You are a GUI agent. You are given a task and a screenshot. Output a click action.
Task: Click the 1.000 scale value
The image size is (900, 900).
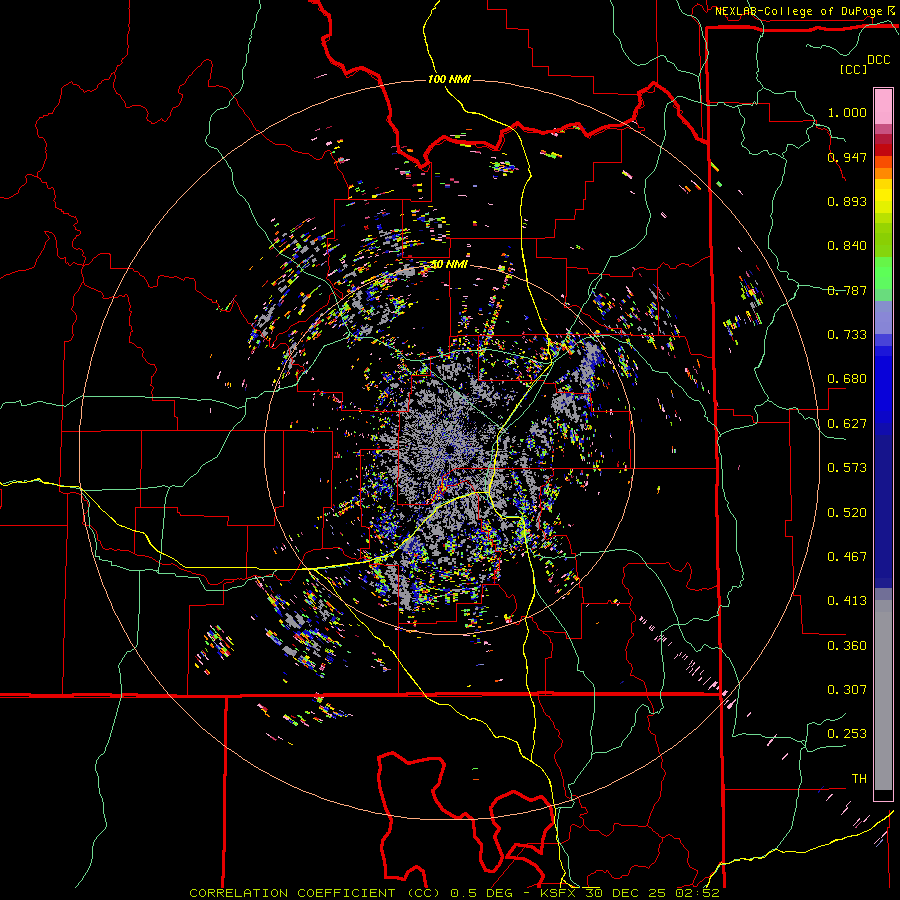(x=847, y=112)
